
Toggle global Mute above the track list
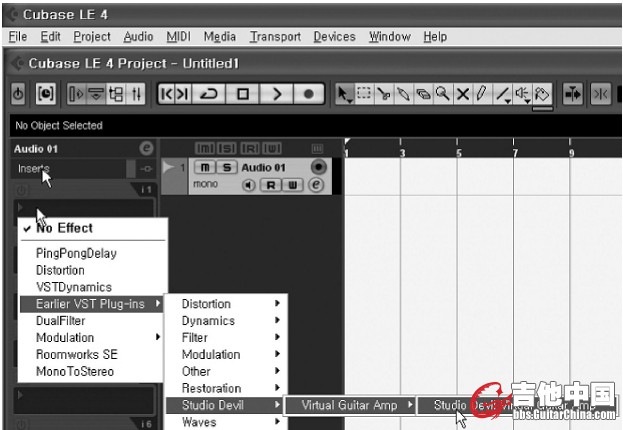point(205,148)
